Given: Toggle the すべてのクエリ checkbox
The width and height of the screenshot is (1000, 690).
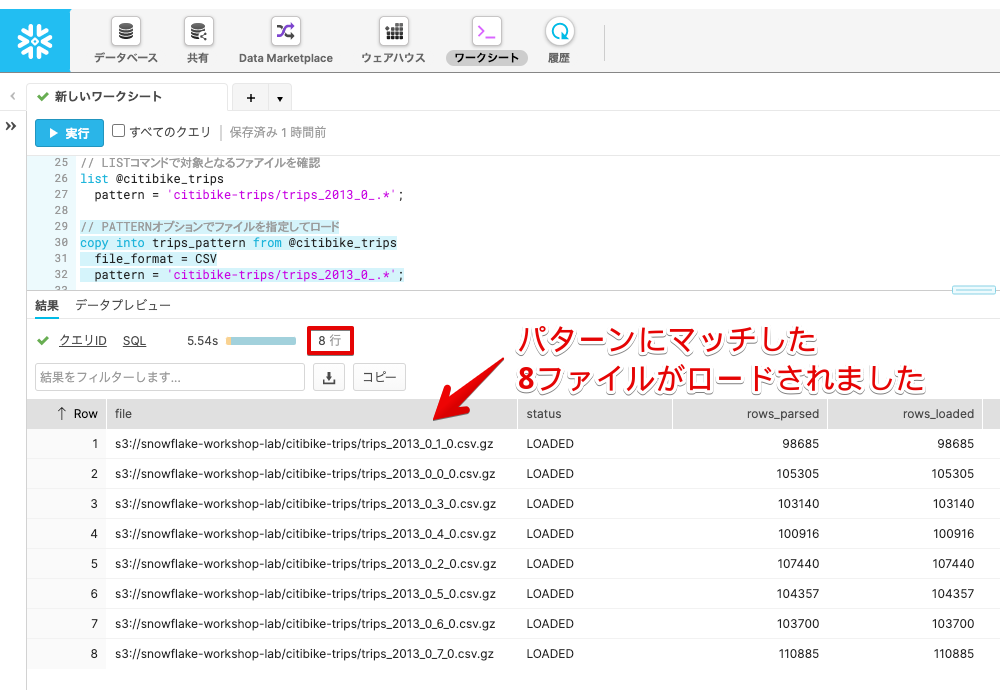Looking at the screenshot, I should (119, 131).
